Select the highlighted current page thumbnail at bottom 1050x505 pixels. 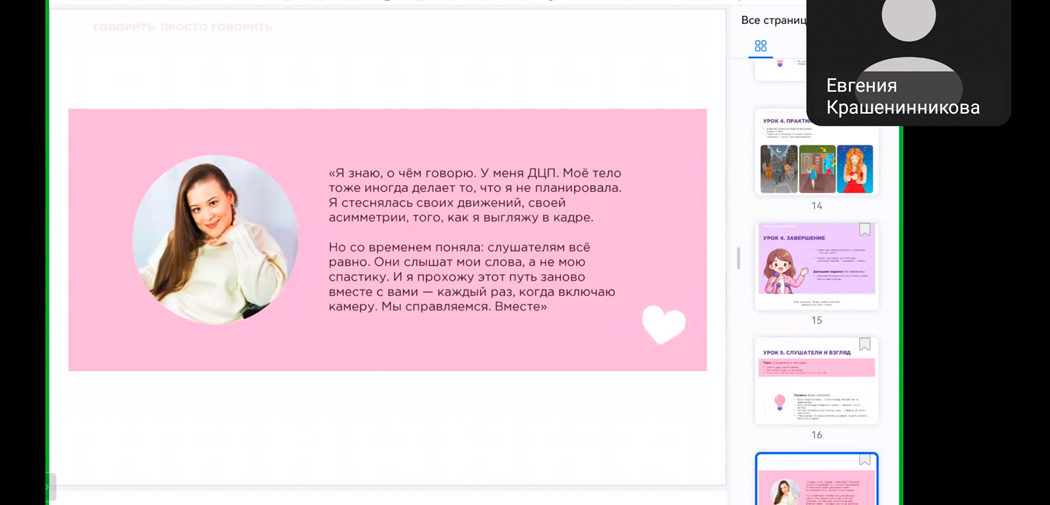pyautogui.click(x=816, y=479)
